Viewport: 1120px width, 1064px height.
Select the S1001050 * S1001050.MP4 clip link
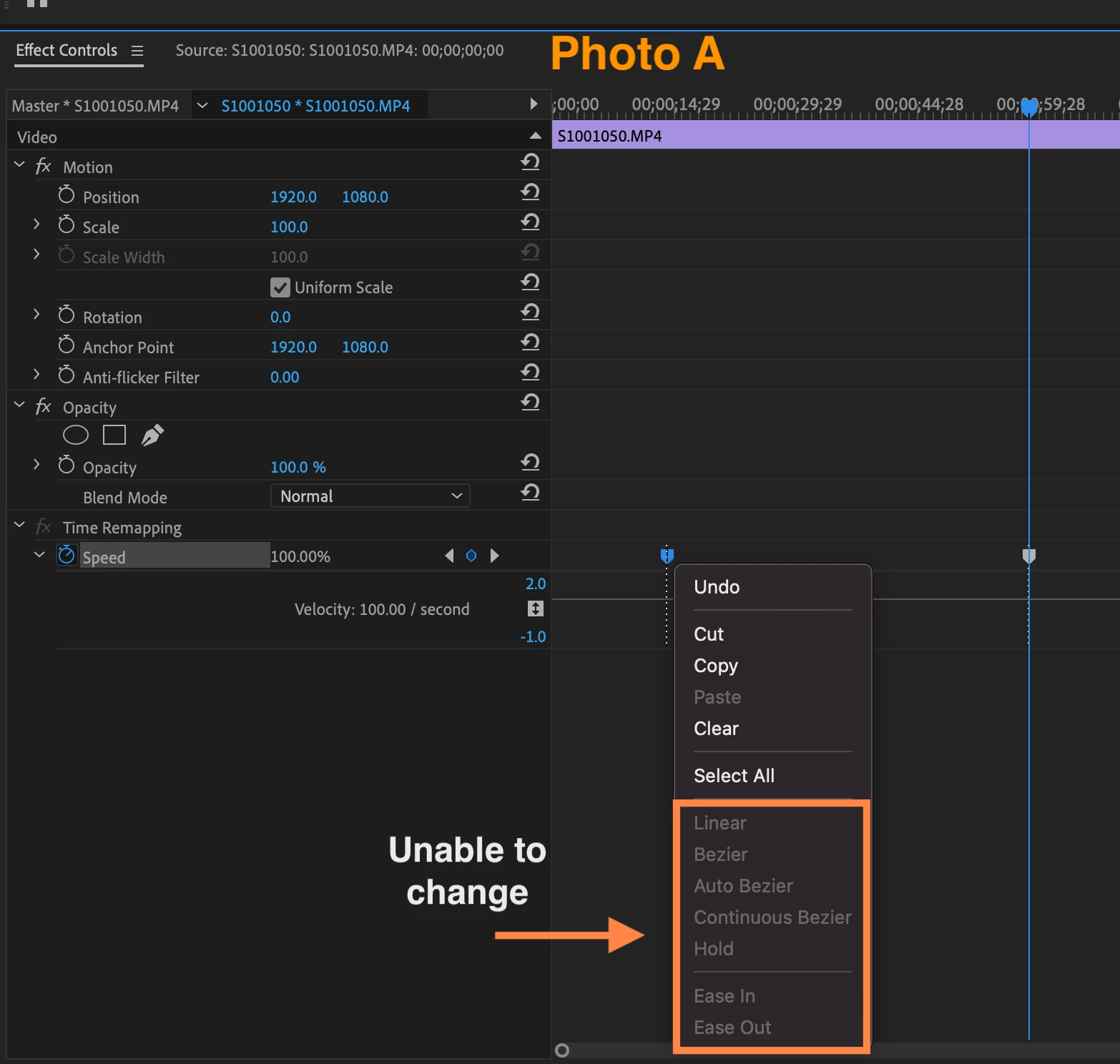pyautogui.click(x=315, y=106)
